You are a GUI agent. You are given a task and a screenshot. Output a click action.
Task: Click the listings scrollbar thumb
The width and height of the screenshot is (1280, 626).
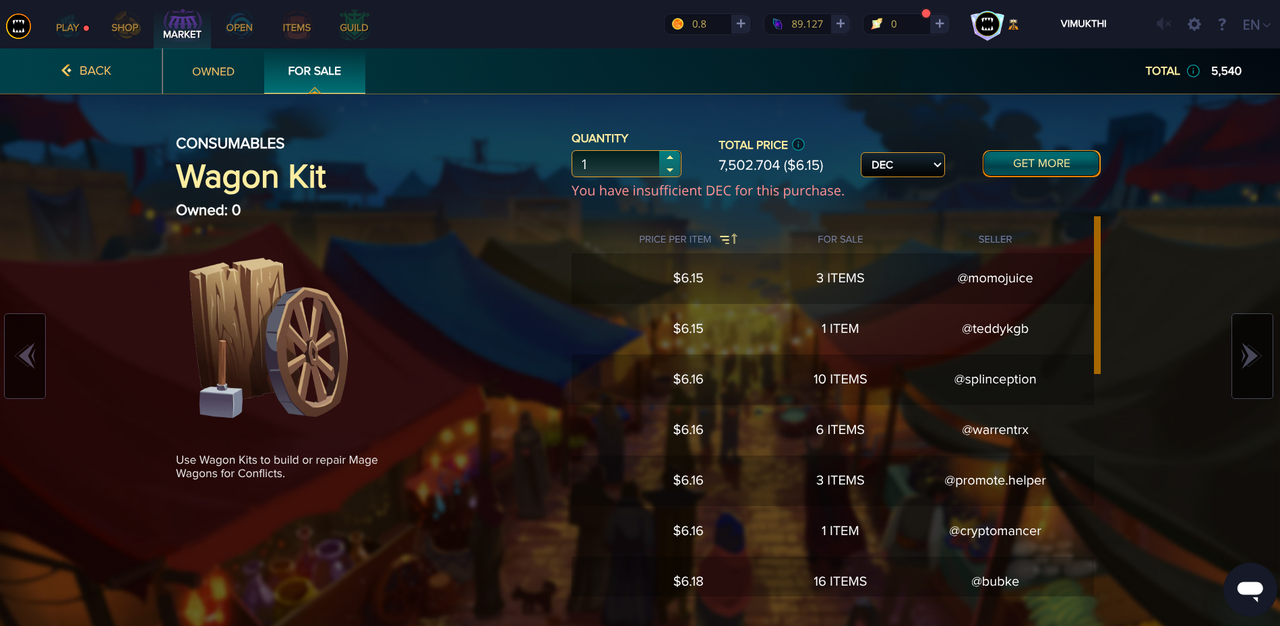coord(1097,295)
